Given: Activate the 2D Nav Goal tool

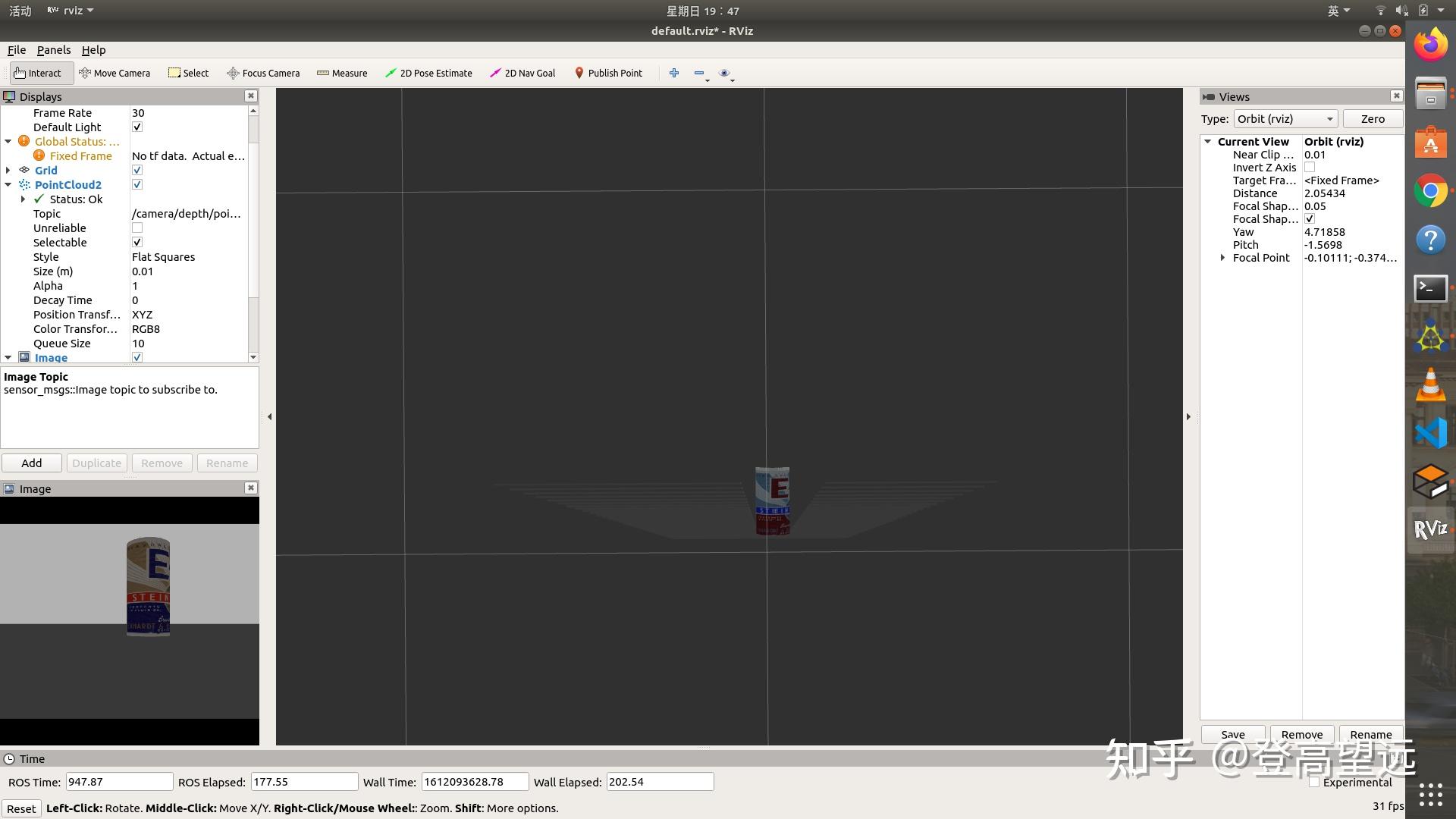Looking at the screenshot, I should pos(522,73).
